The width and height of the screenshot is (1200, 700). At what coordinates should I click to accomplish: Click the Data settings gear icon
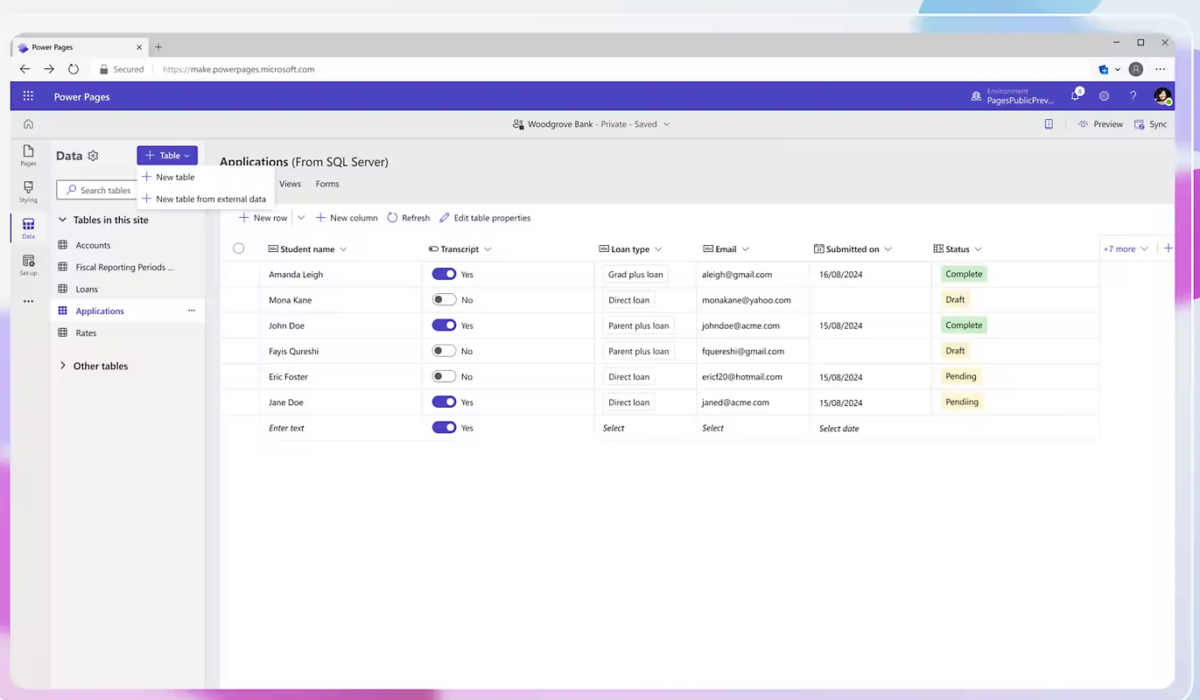(93, 155)
